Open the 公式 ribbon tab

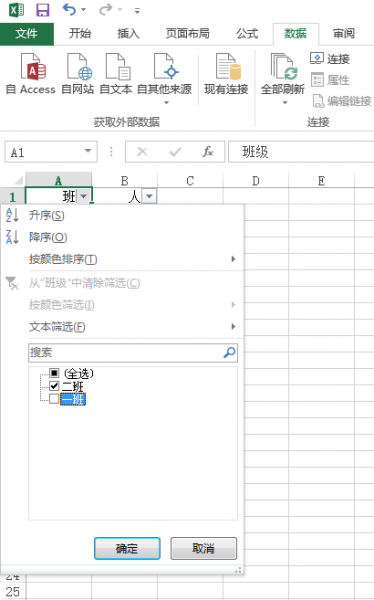(247, 34)
